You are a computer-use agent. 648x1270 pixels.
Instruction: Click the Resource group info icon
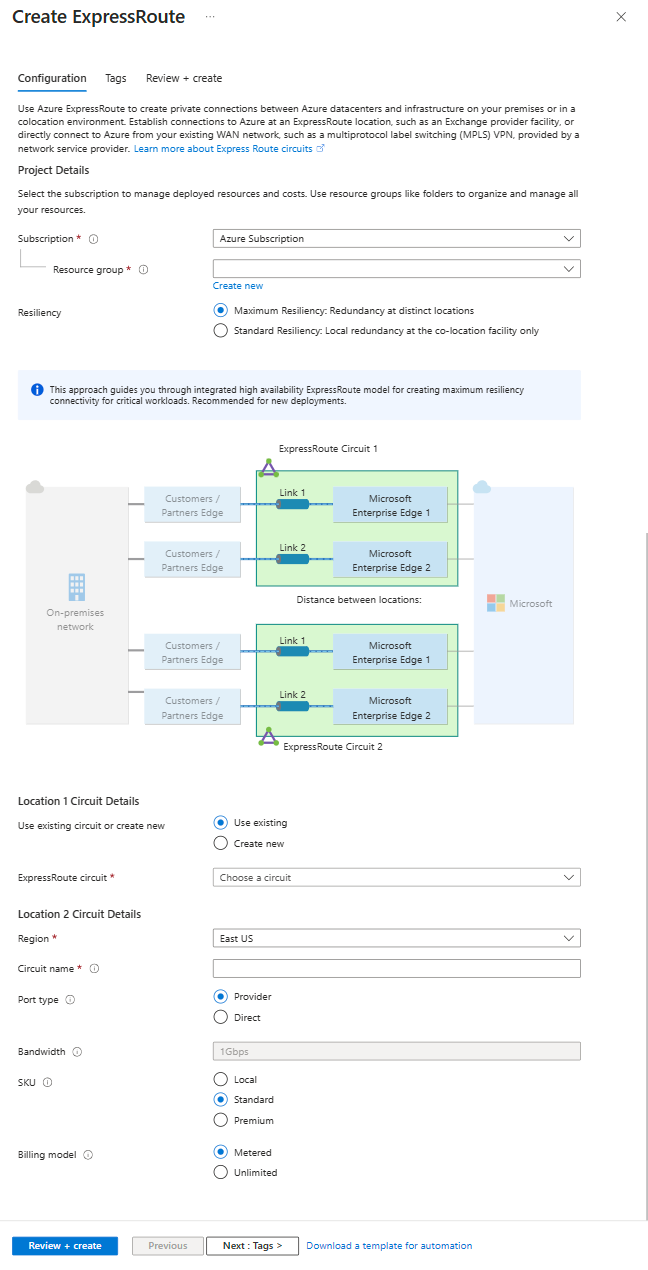click(143, 270)
